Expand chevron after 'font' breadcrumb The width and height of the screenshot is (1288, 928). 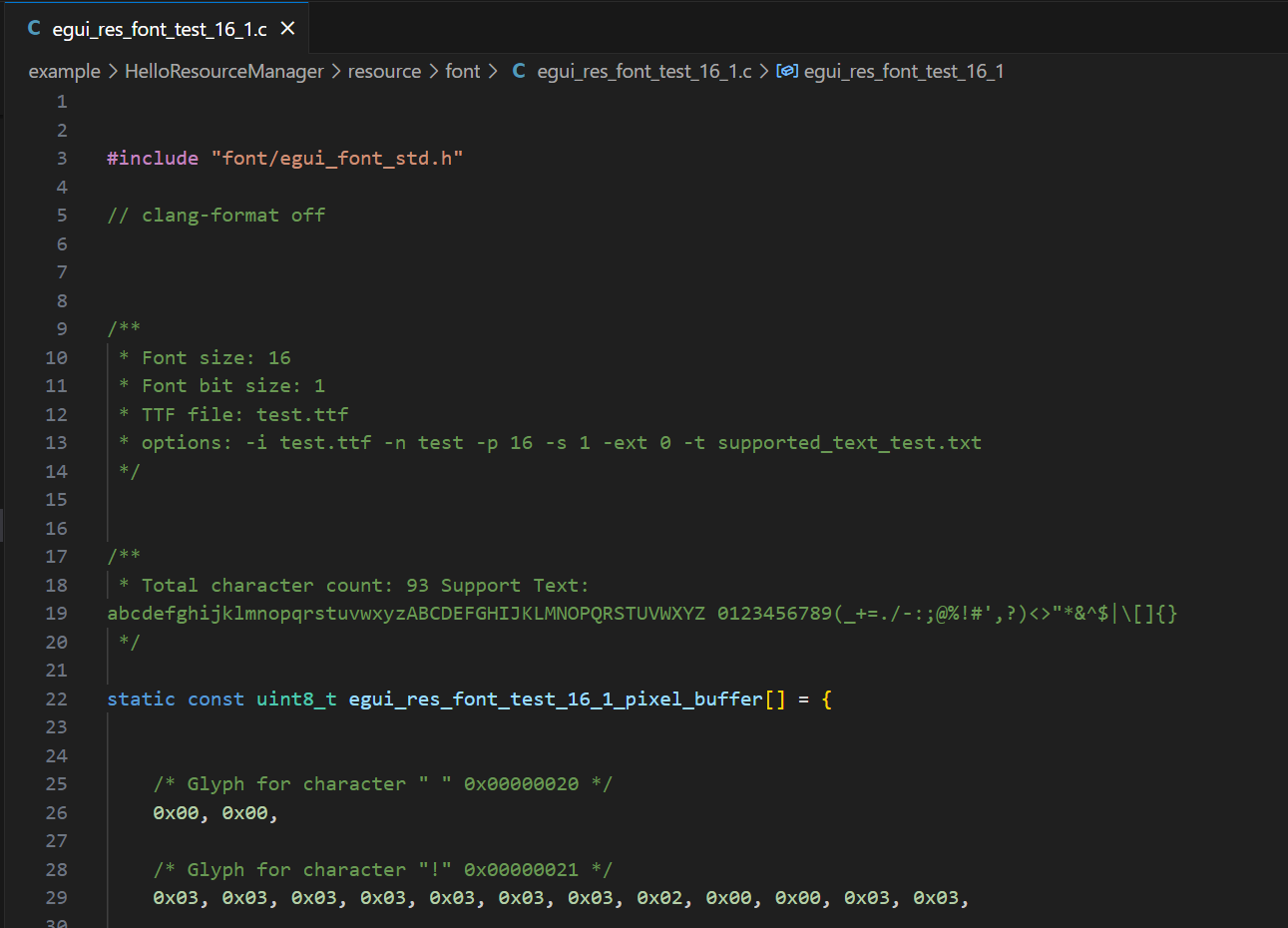point(493,72)
